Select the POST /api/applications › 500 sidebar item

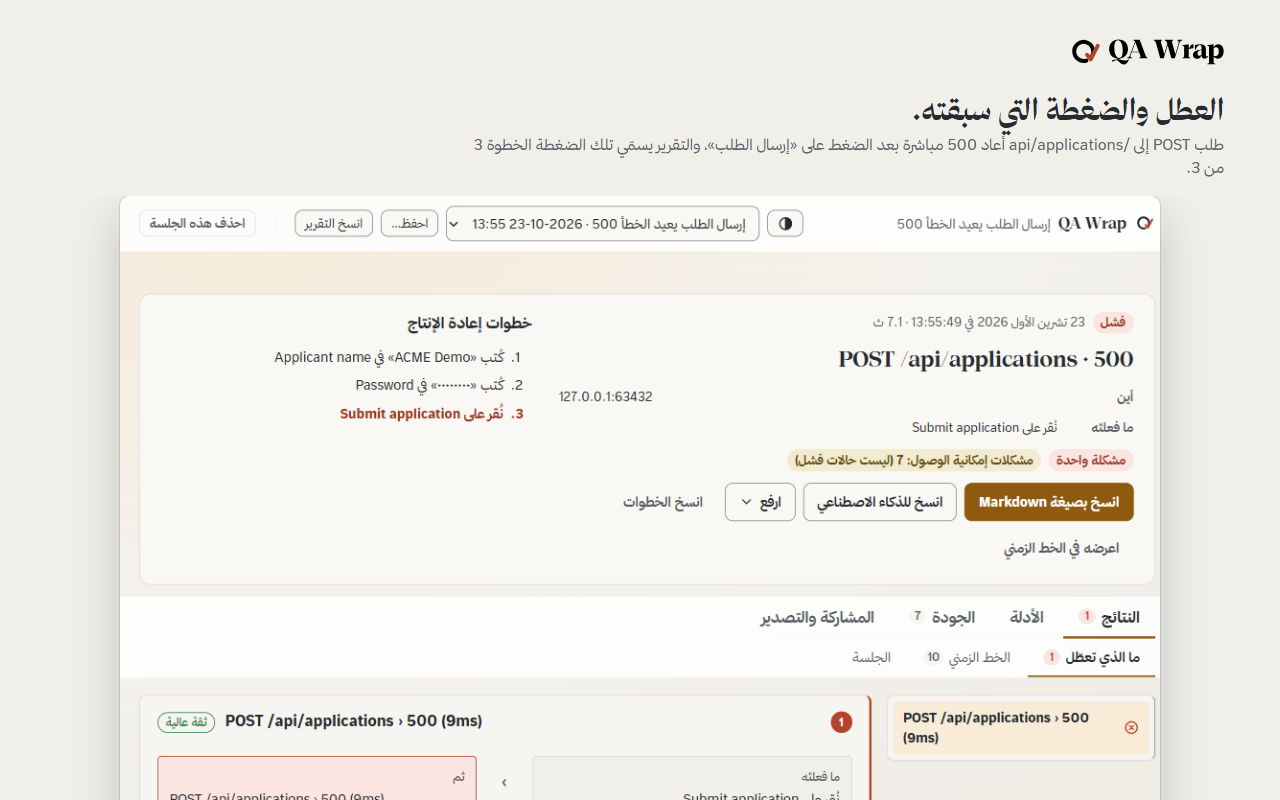tap(1020, 728)
